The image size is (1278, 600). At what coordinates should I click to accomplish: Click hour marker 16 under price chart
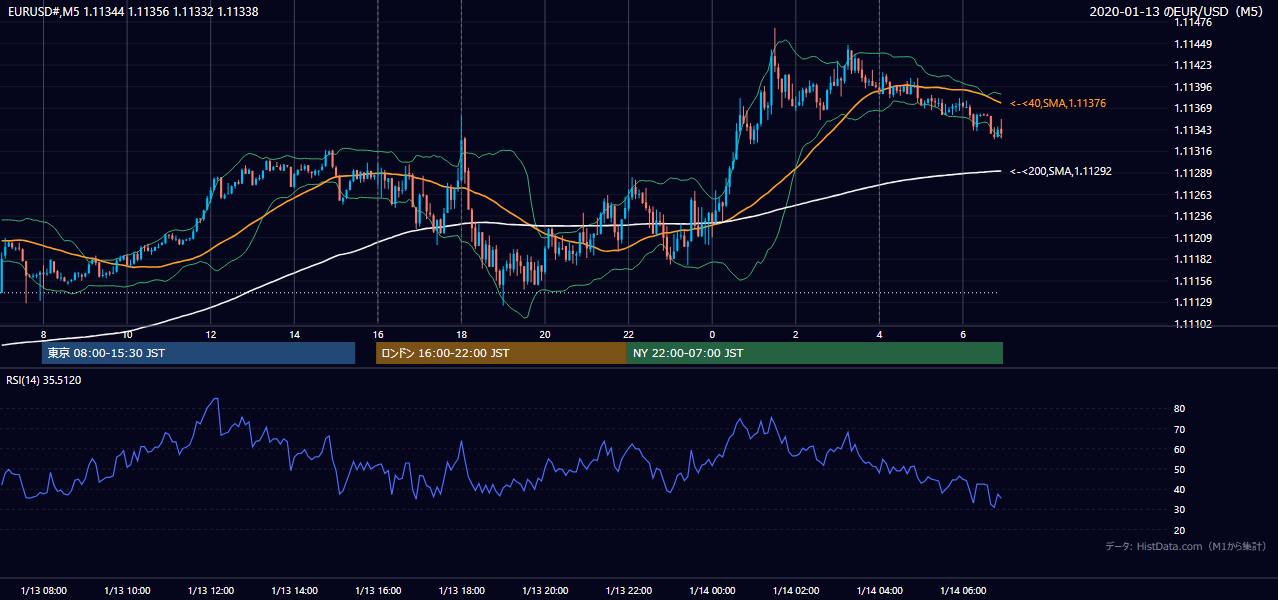pos(378,334)
